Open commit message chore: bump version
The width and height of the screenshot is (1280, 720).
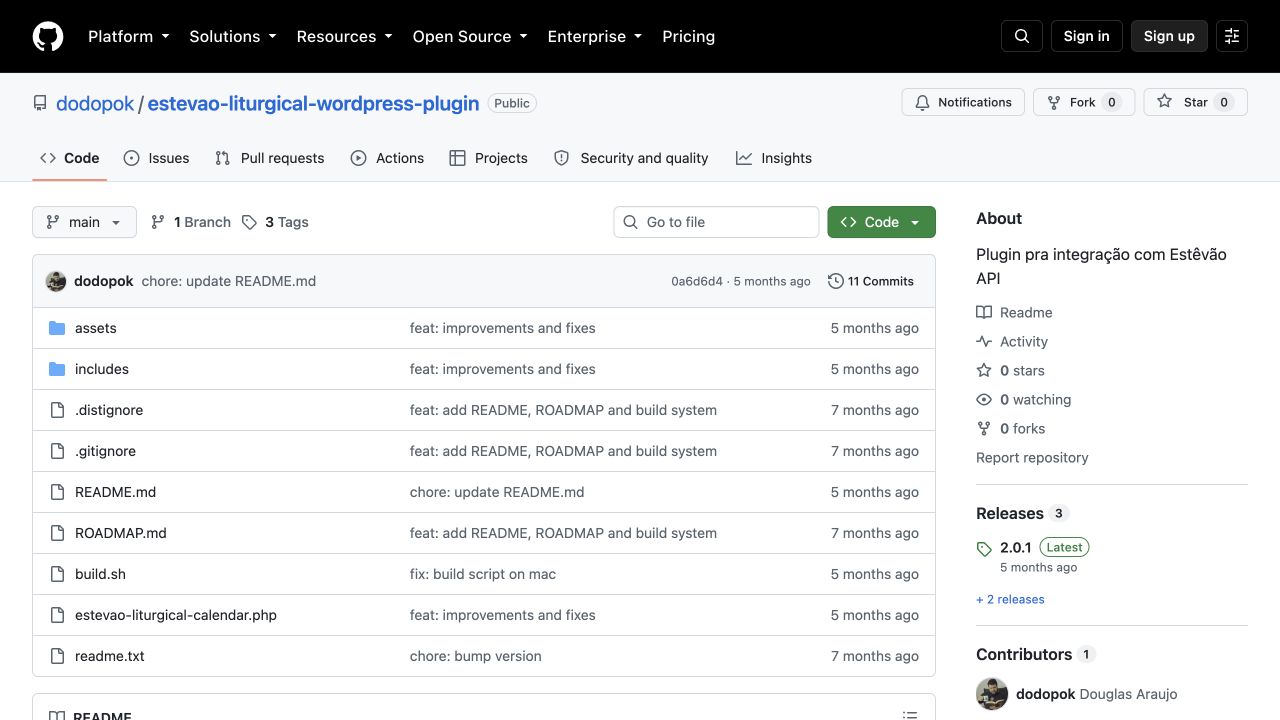(x=476, y=656)
